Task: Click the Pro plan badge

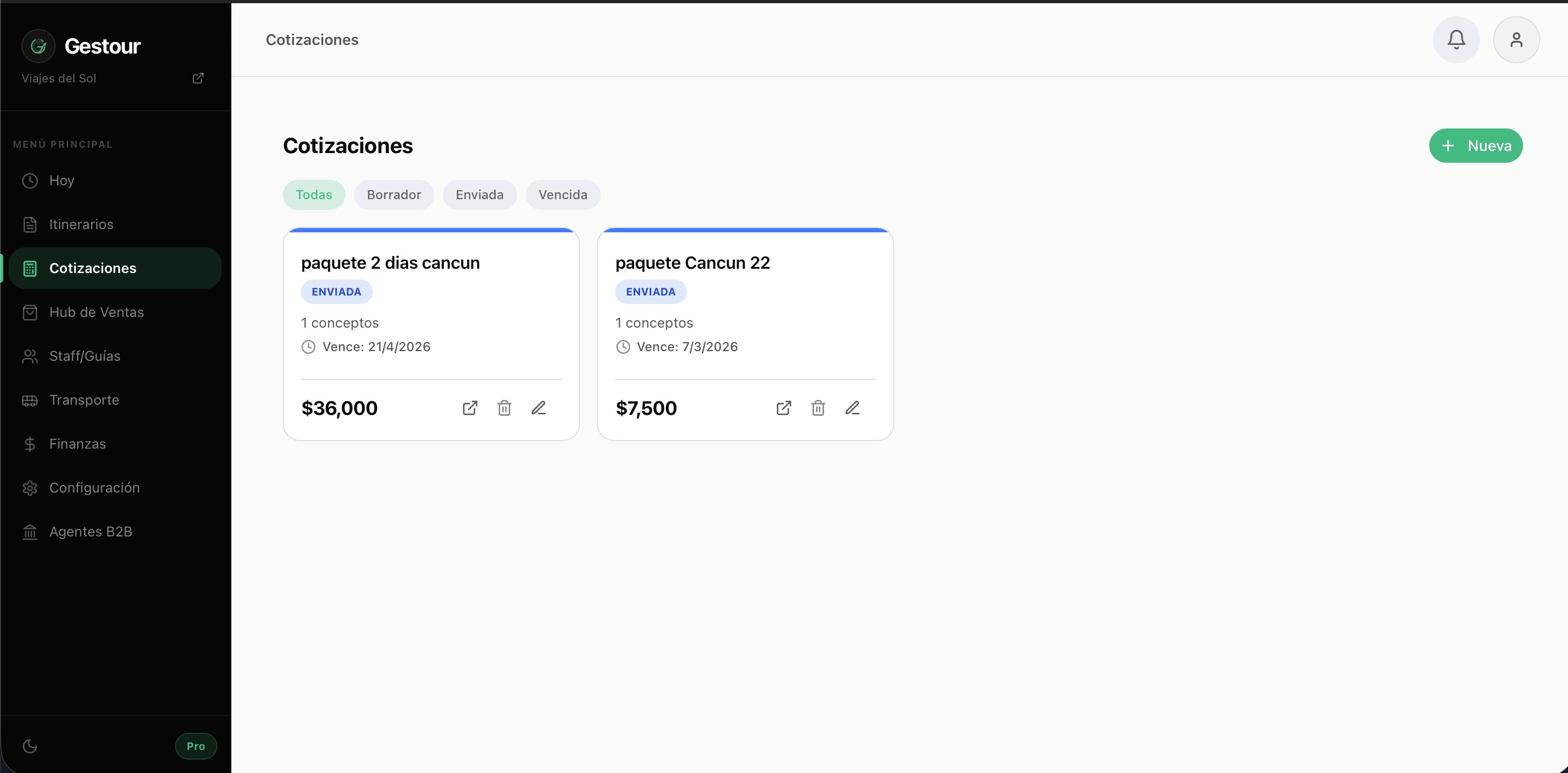Action: [195, 746]
